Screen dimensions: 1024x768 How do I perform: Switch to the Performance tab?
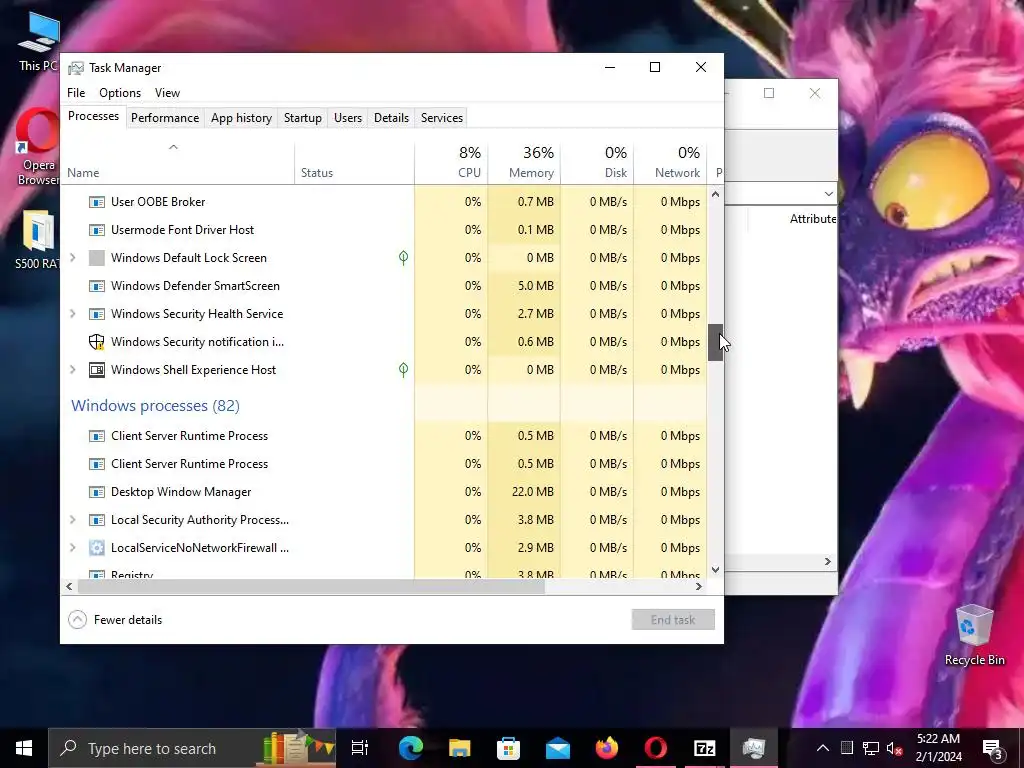(165, 118)
